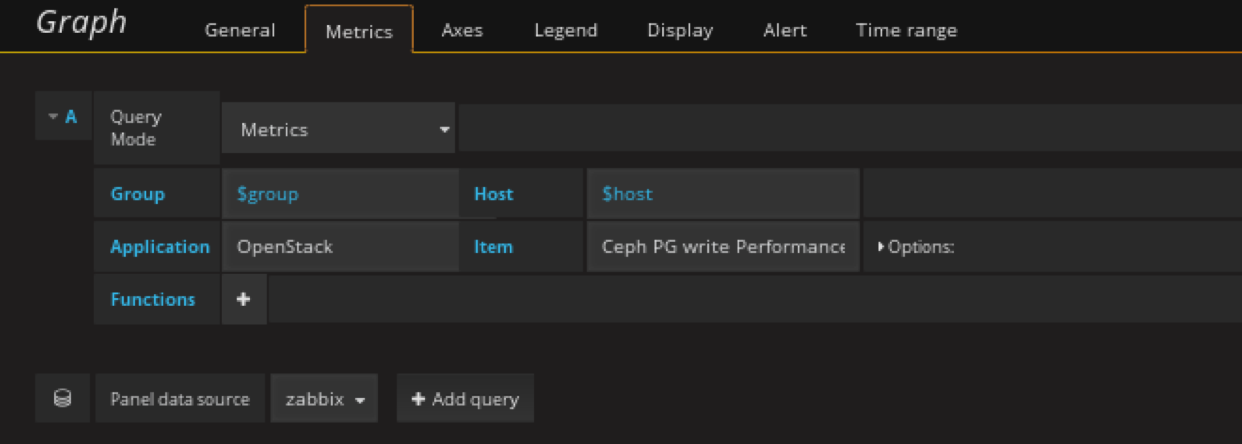Open the Axes tab
The image size is (1242, 444).
coord(462,30)
